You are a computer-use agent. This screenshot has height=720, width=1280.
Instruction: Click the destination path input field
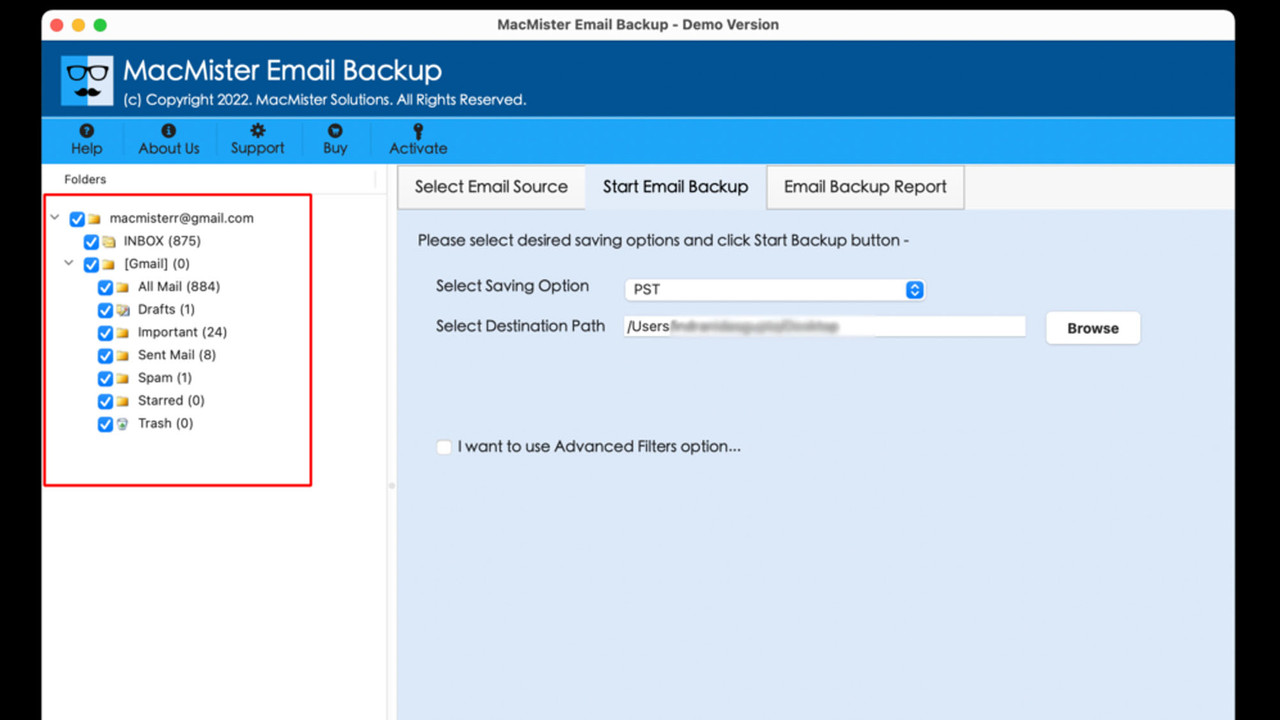pyautogui.click(x=825, y=326)
